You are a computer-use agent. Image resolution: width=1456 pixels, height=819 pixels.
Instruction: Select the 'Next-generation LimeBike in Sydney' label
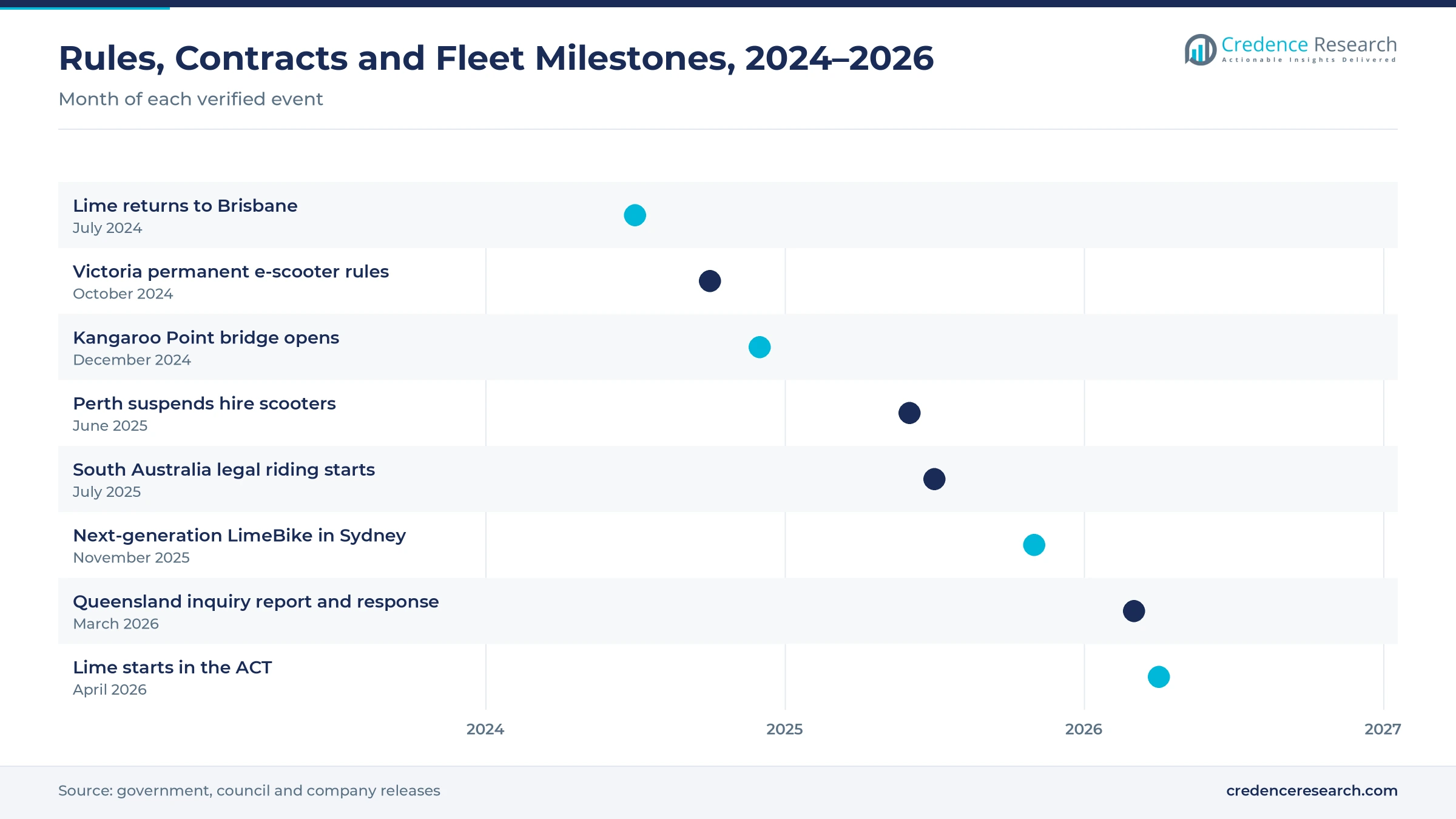[239, 536]
